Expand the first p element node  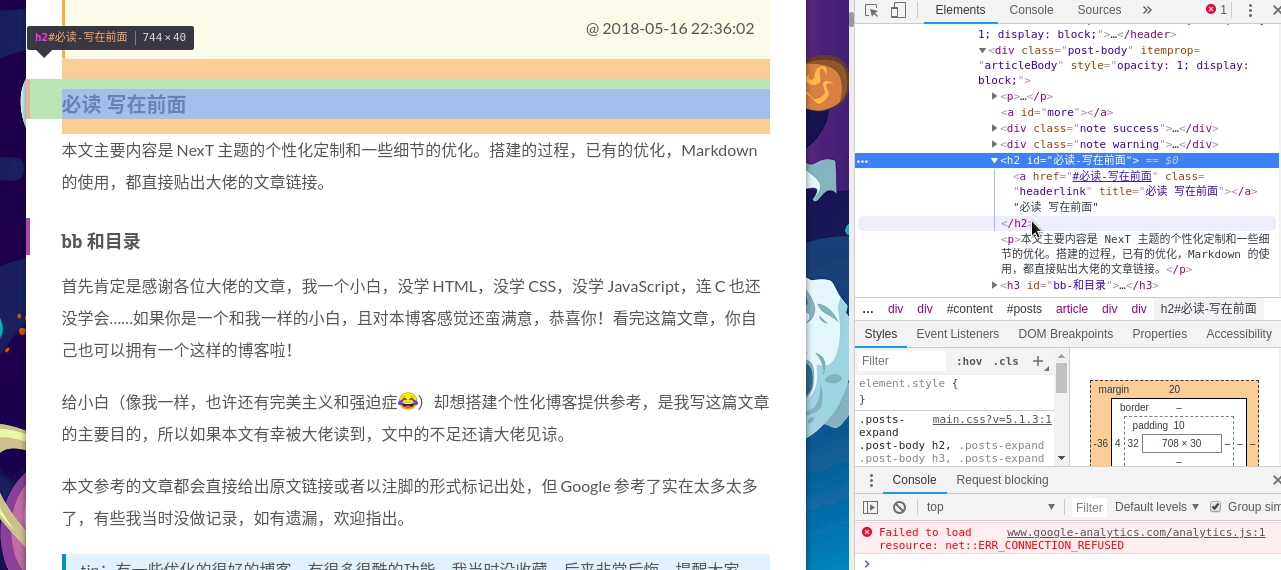[x=995, y=97]
